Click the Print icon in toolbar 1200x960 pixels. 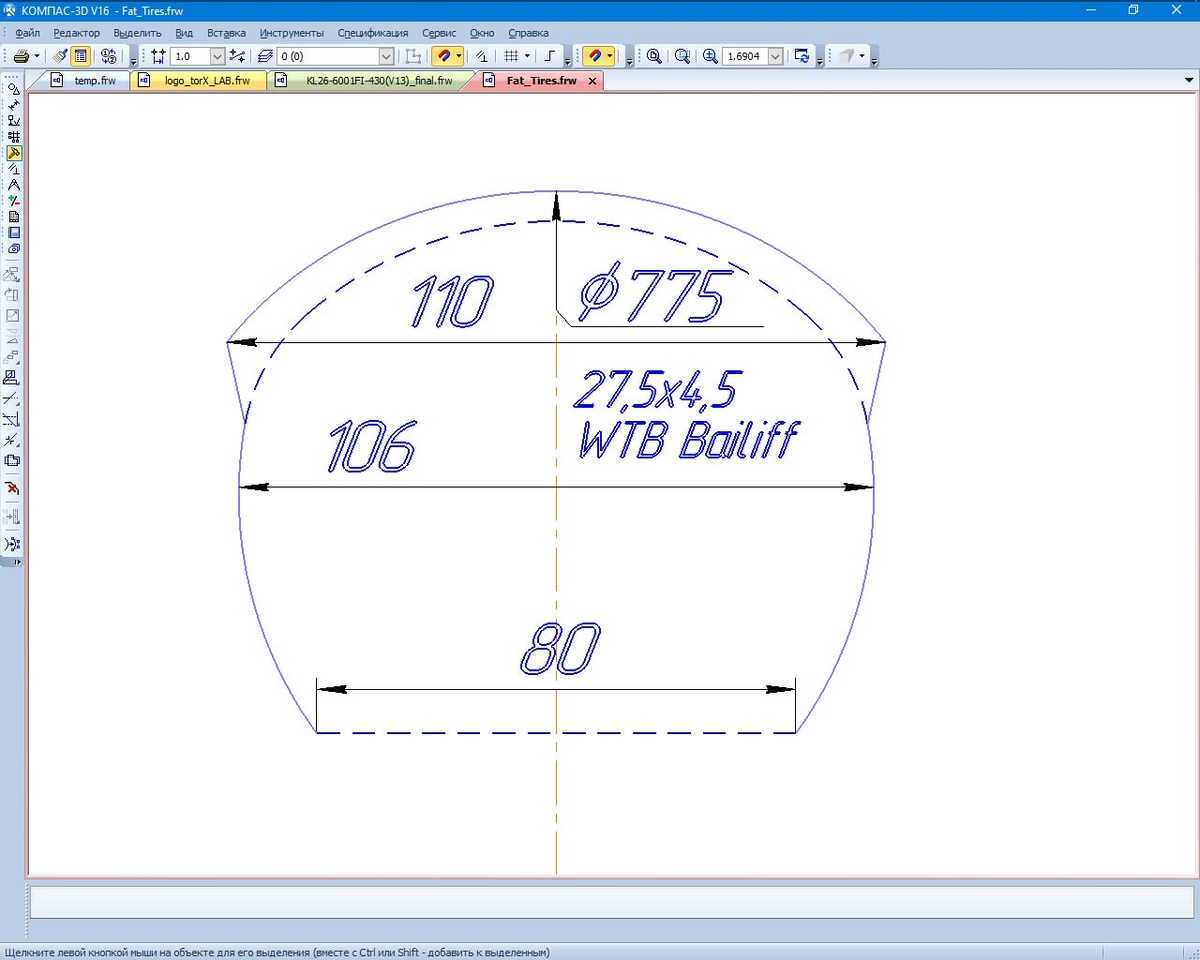coord(21,57)
